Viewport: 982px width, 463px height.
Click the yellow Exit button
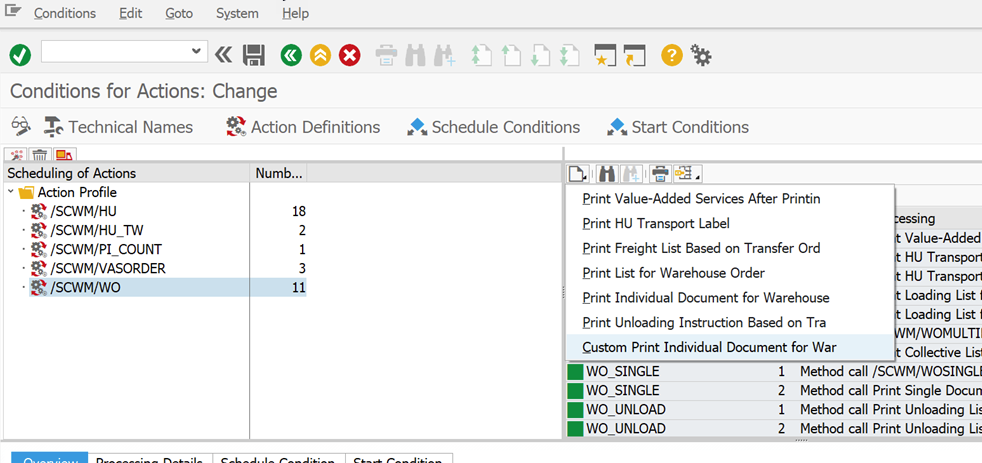(x=320, y=55)
